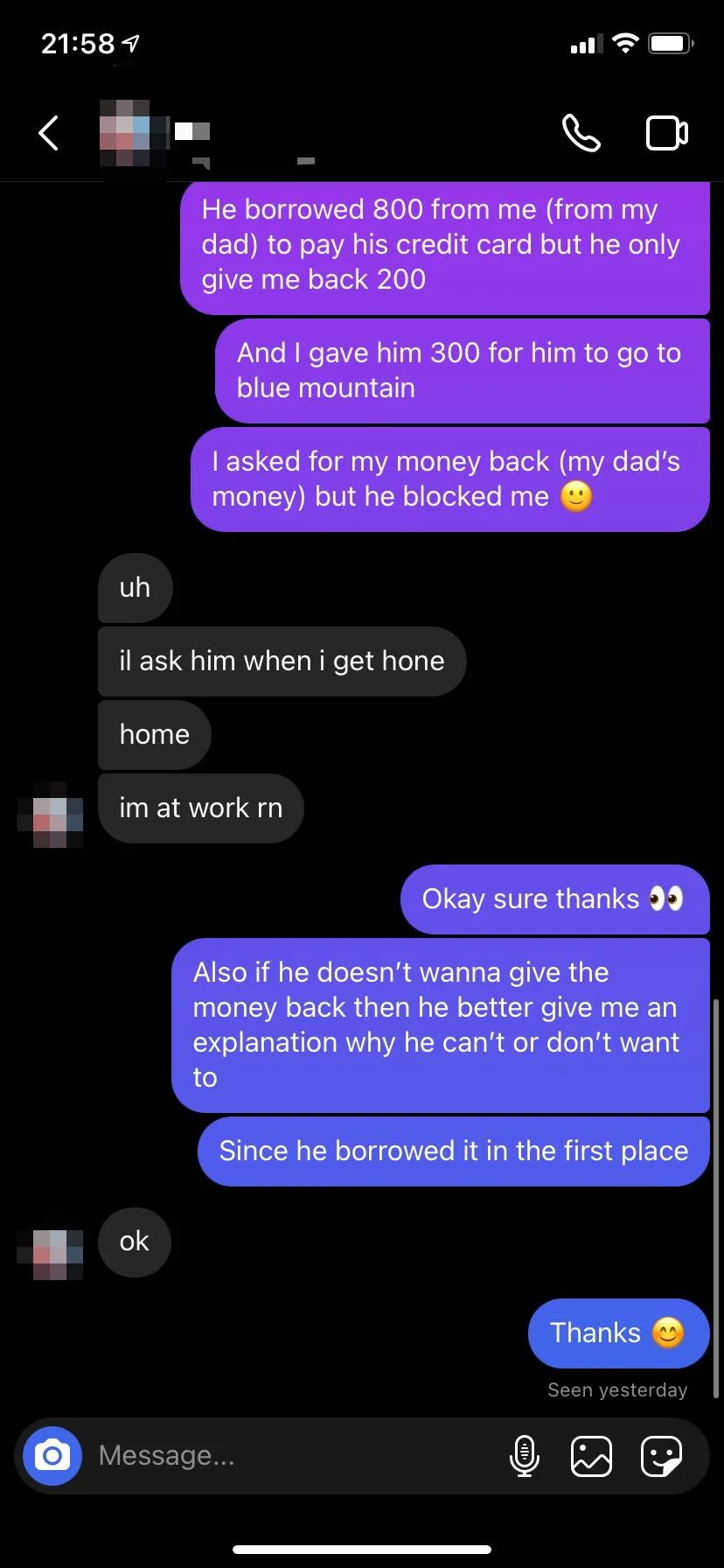Tap the 'He borrowed 800 from me' message

[444, 245]
